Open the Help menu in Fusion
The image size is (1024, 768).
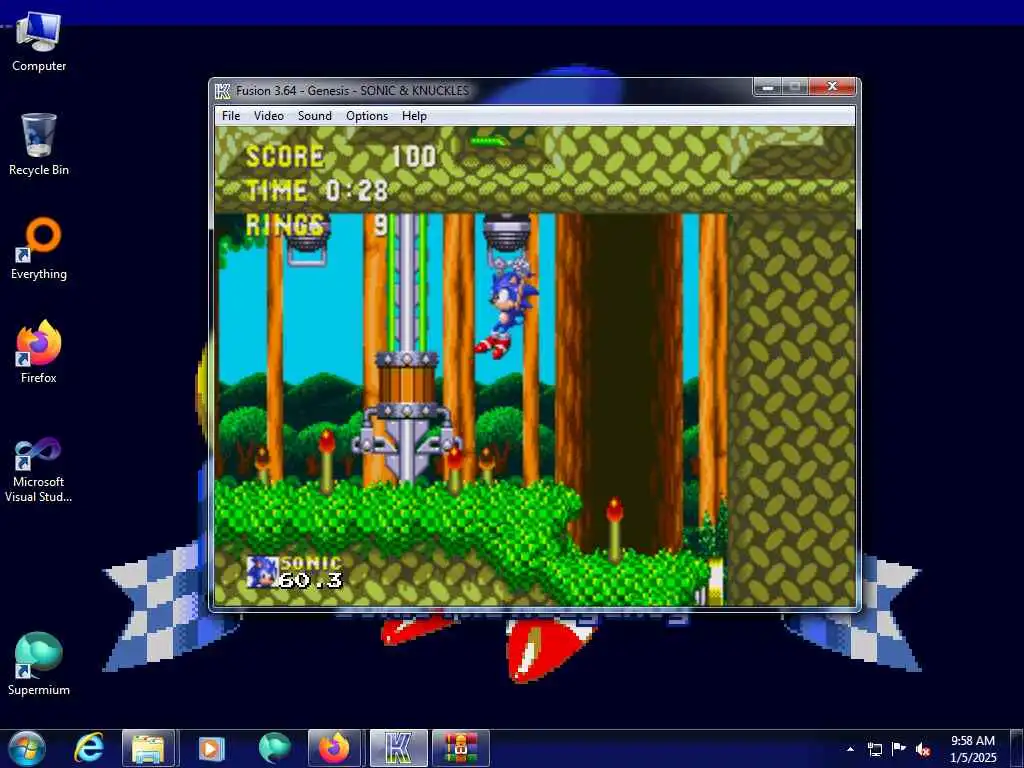(x=414, y=116)
